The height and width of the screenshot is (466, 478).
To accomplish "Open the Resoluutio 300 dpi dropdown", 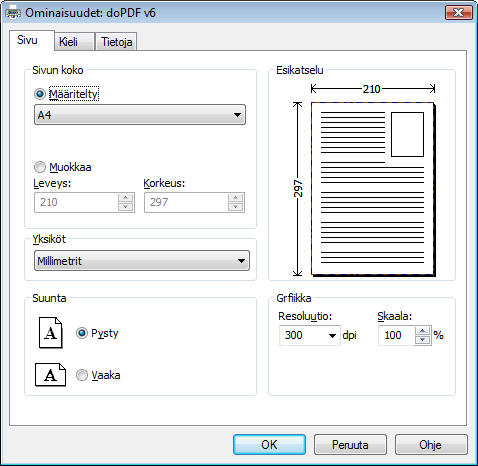I will (x=310, y=335).
